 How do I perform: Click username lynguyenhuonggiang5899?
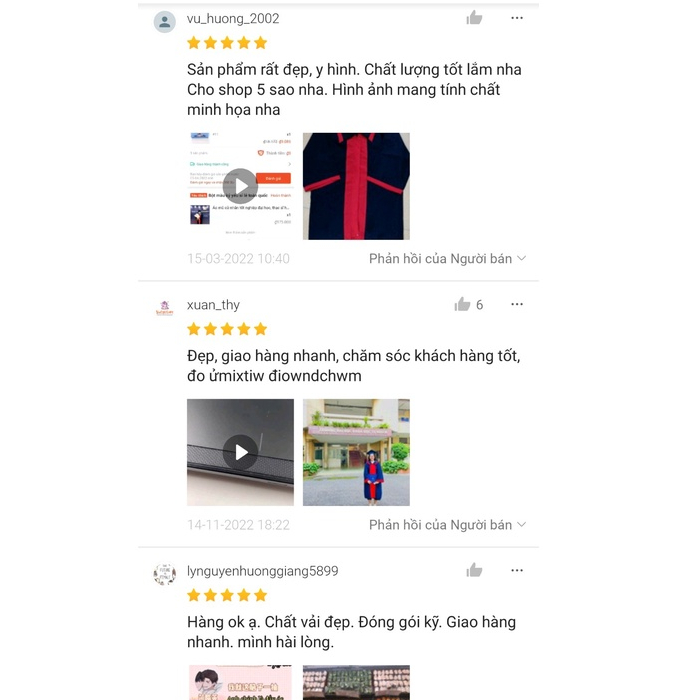pyautogui.click(x=262, y=571)
